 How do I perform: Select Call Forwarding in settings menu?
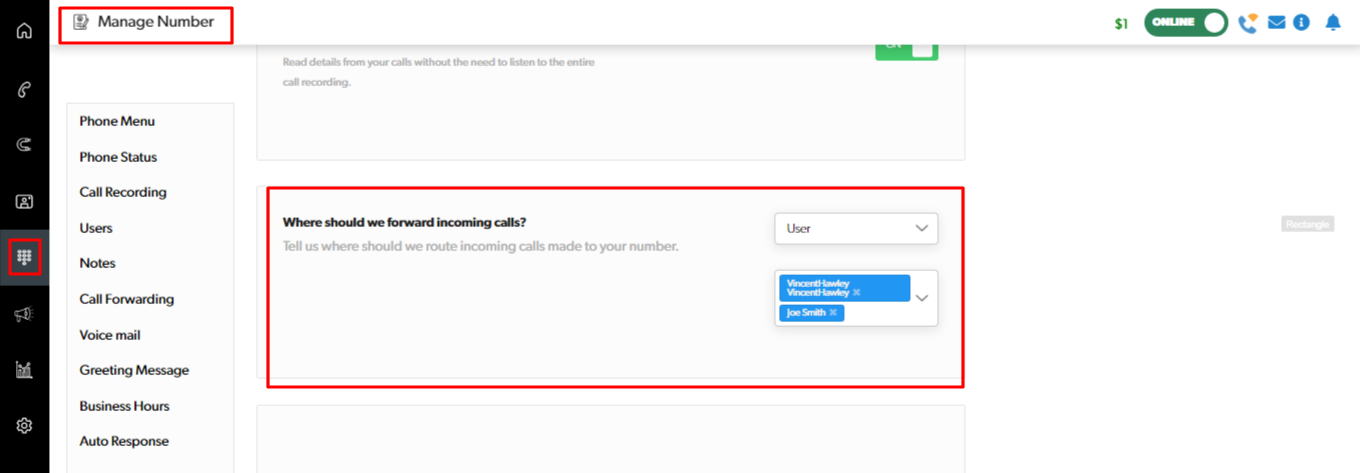tap(126, 299)
